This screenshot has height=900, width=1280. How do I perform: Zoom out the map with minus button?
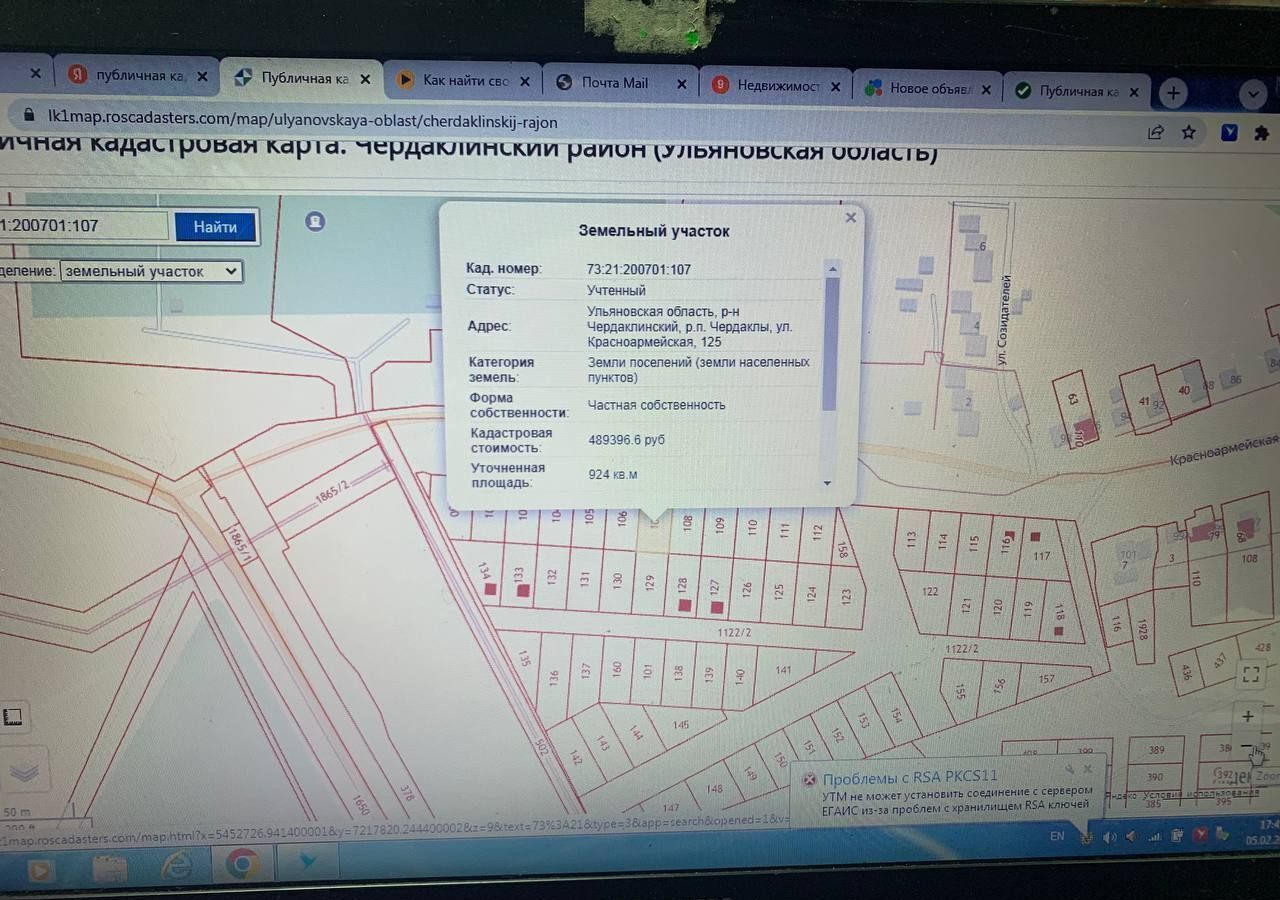click(x=1247, y=746)
